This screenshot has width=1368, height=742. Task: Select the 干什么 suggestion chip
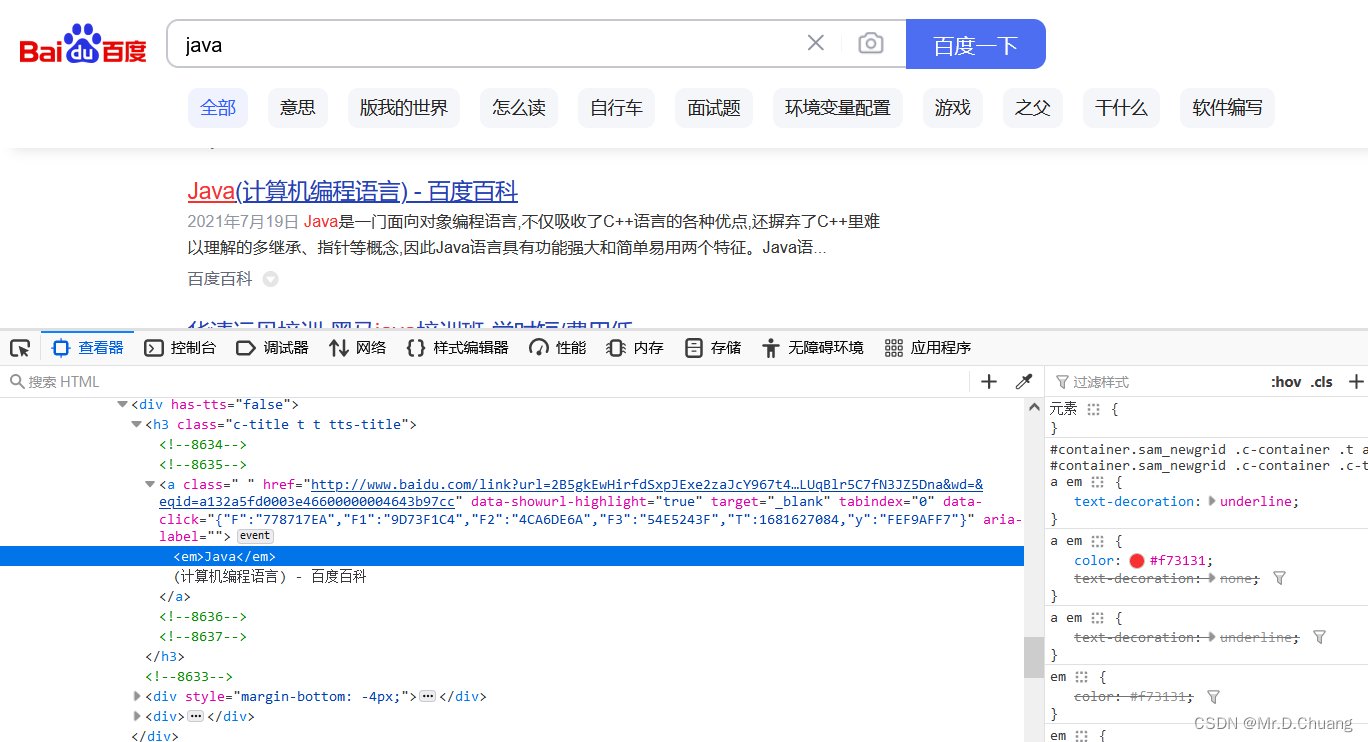click(1121, 108)
